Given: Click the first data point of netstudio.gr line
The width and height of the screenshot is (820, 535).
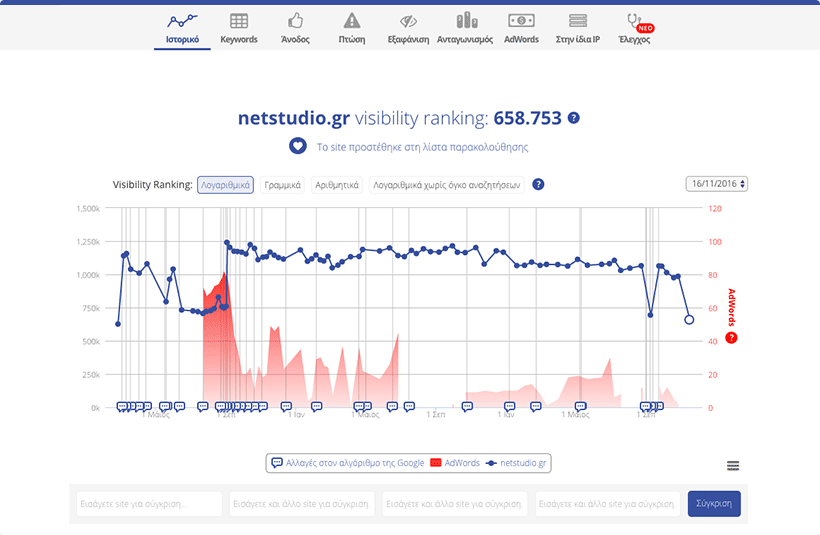Looking at the screenshot, I should point(118,324).
